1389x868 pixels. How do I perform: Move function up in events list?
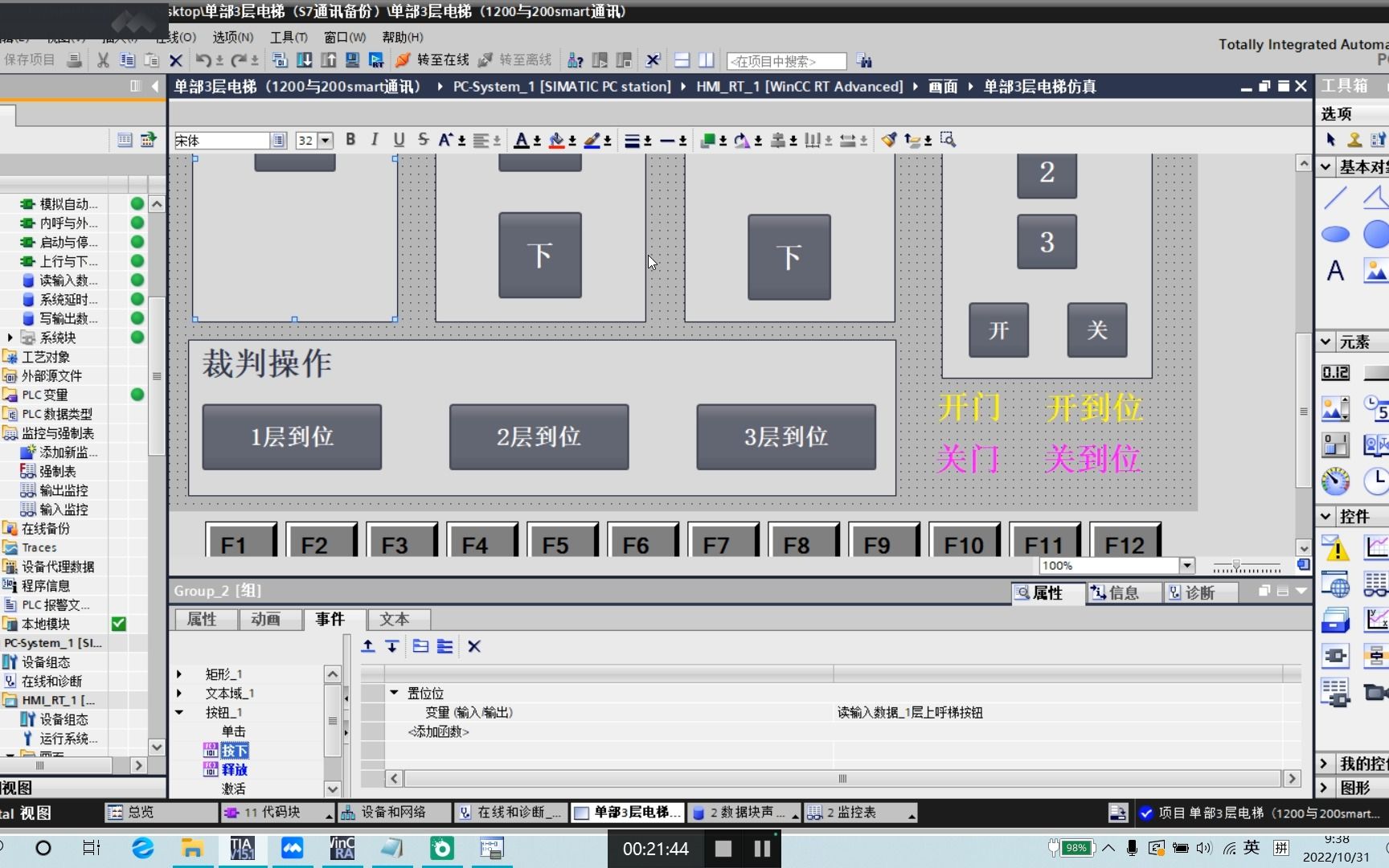point(368,646)
